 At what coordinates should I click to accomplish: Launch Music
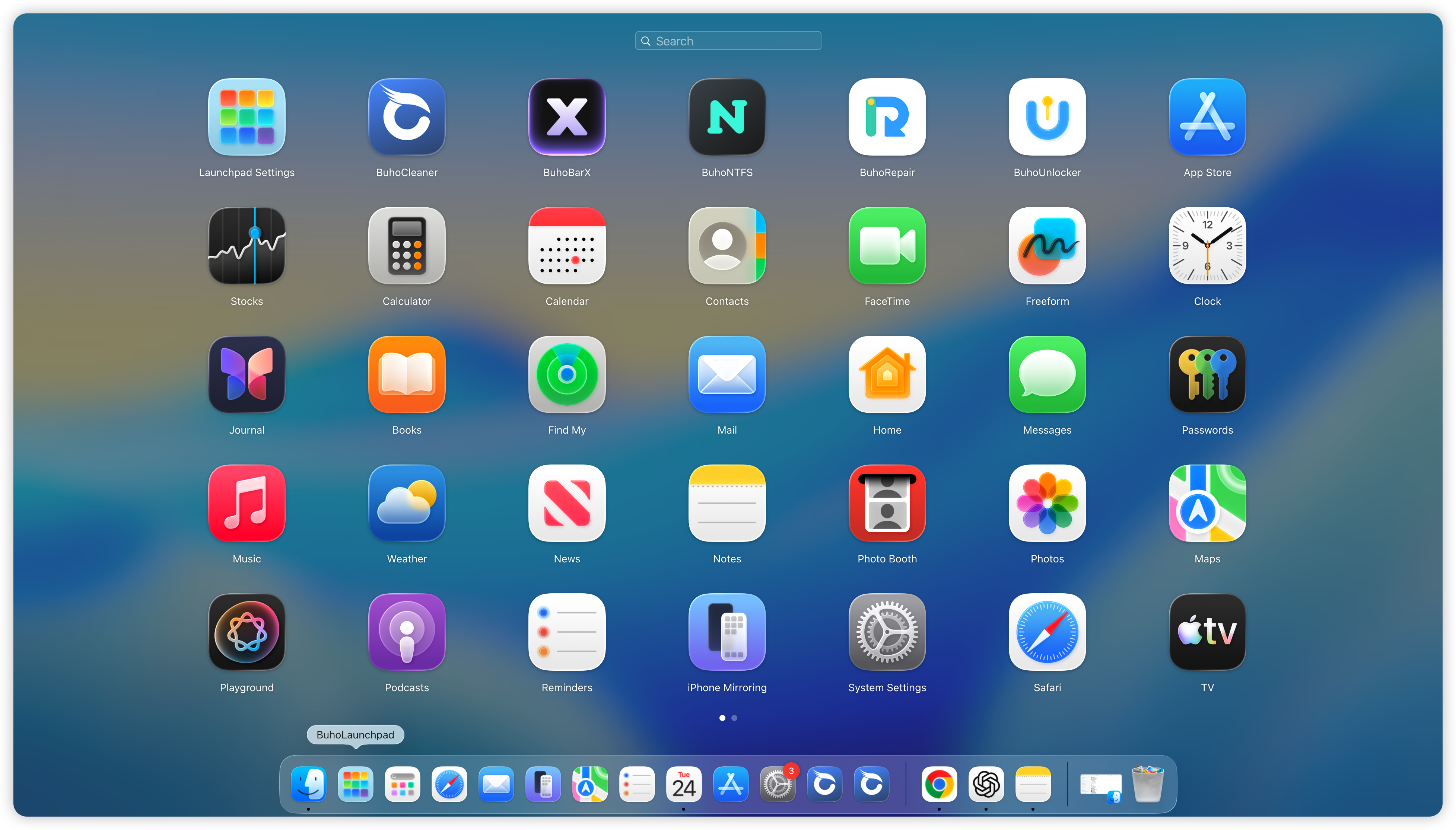(247, 503)
